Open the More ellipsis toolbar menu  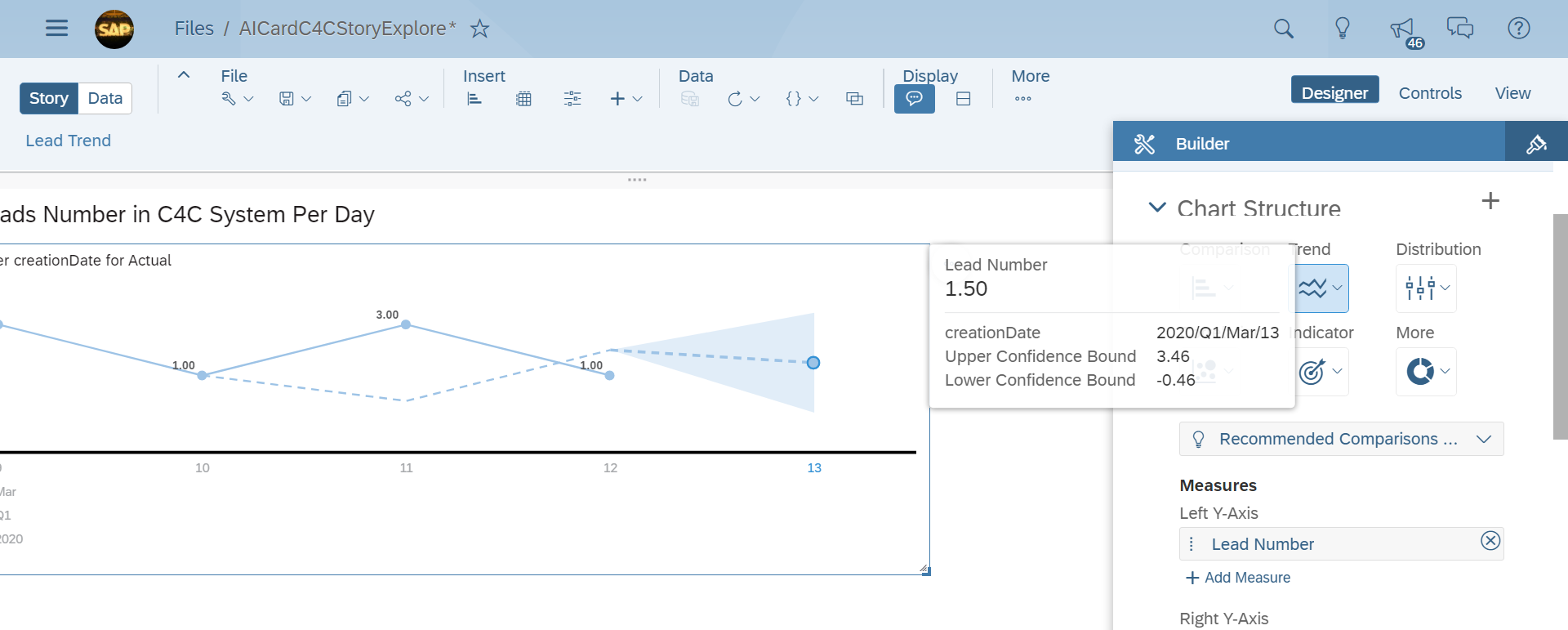[1023, 99]
